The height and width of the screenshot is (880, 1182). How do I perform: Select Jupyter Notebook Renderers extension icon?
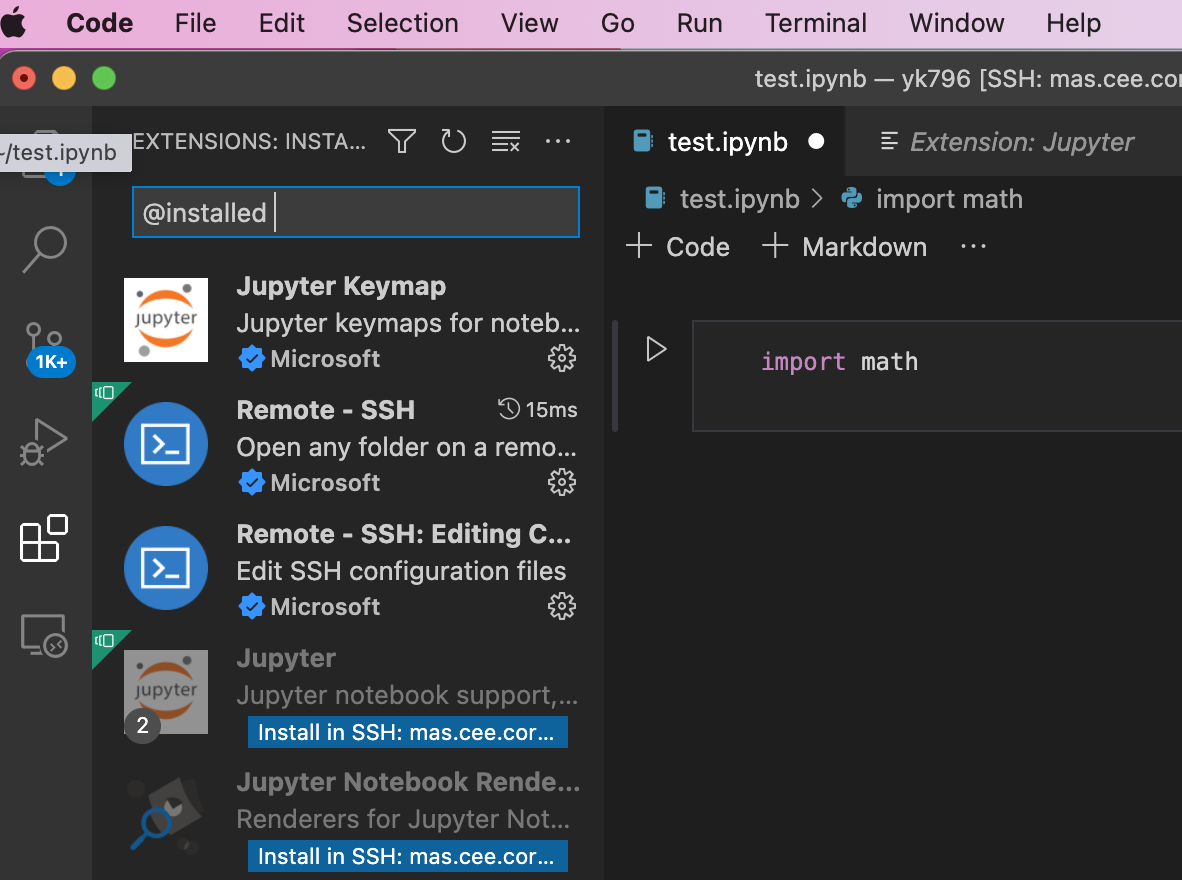(166, 815)
